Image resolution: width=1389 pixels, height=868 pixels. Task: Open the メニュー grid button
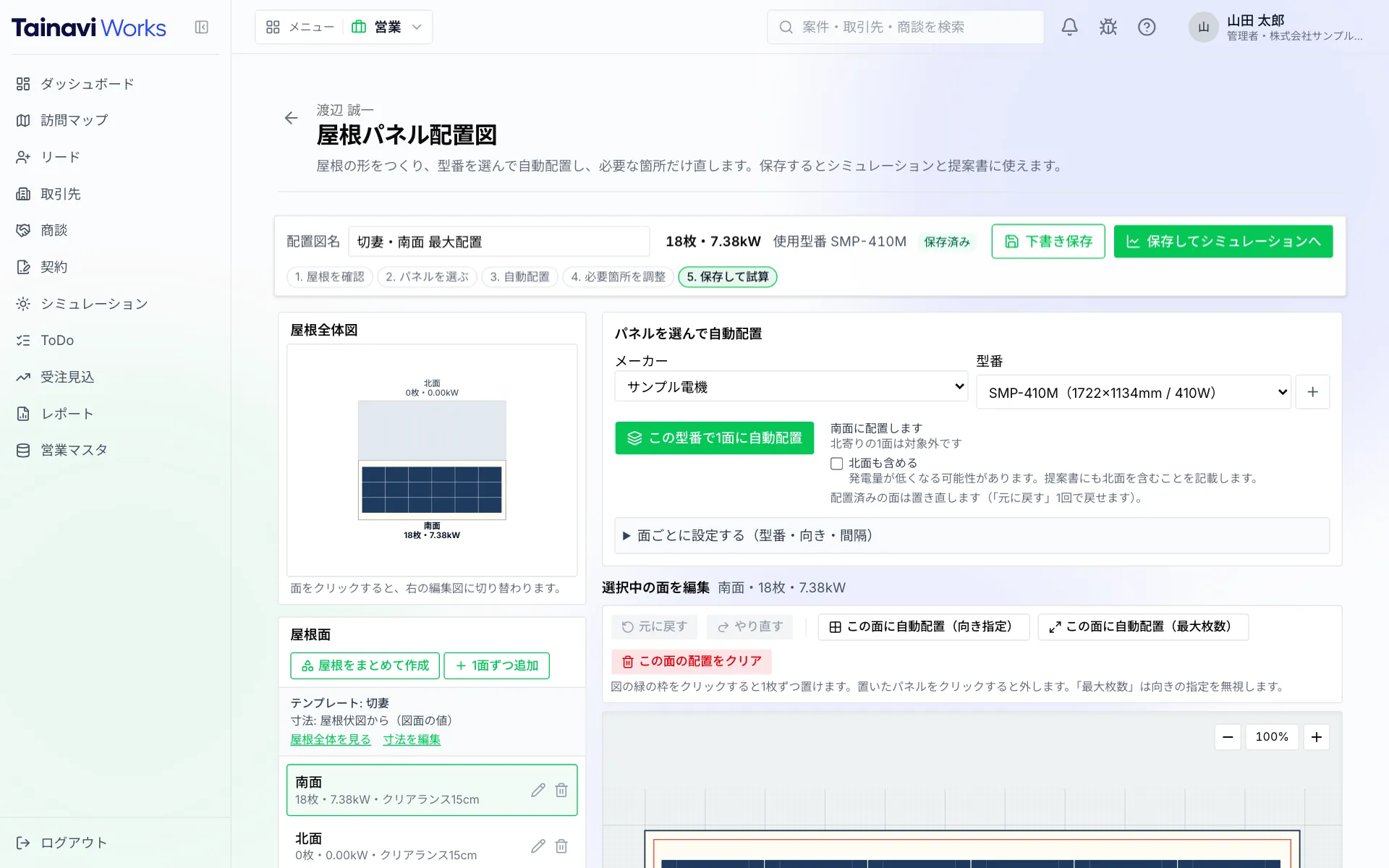click(x=300, y=27)
